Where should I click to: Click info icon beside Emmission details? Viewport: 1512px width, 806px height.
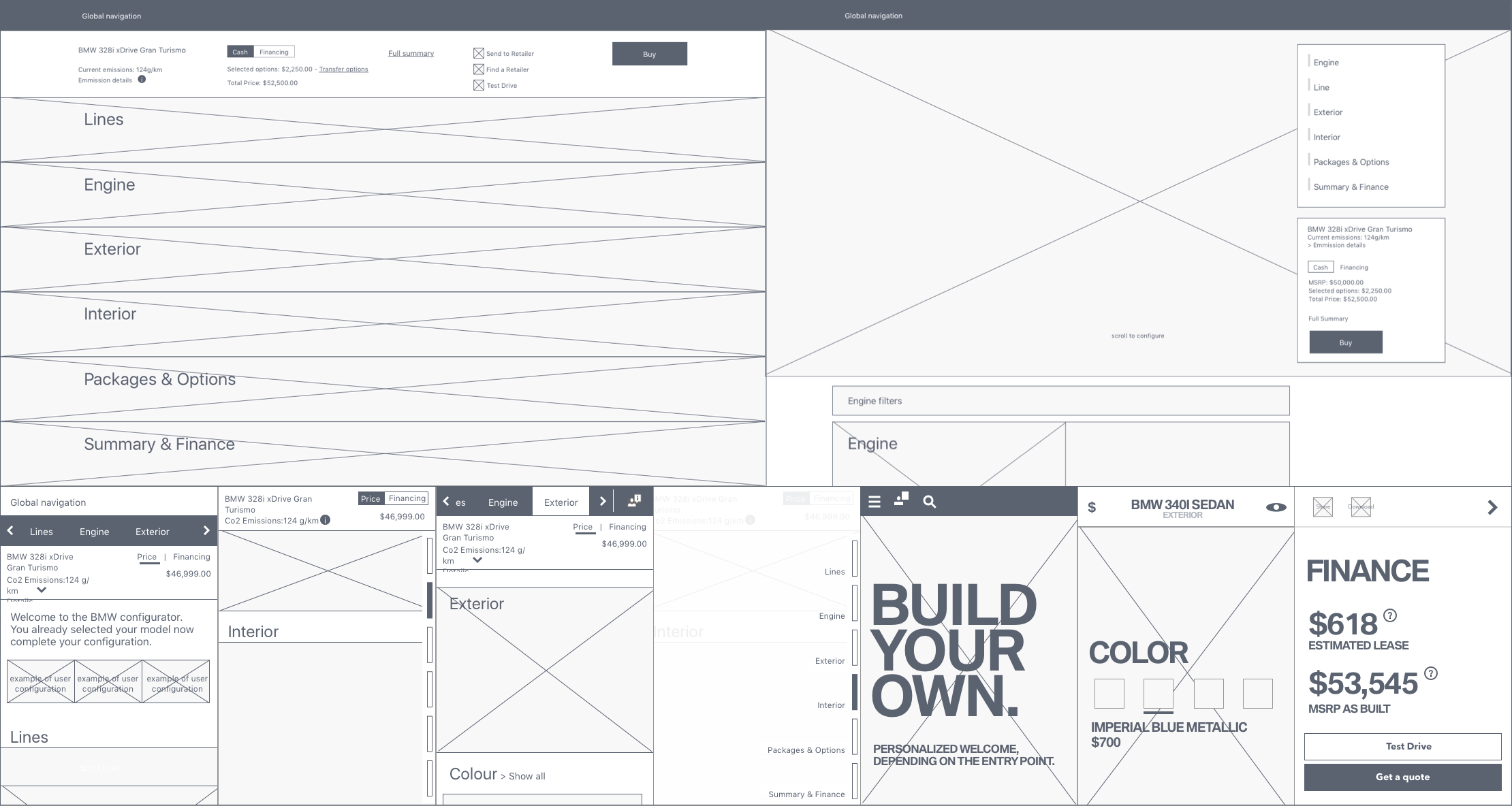coord(142,80)
